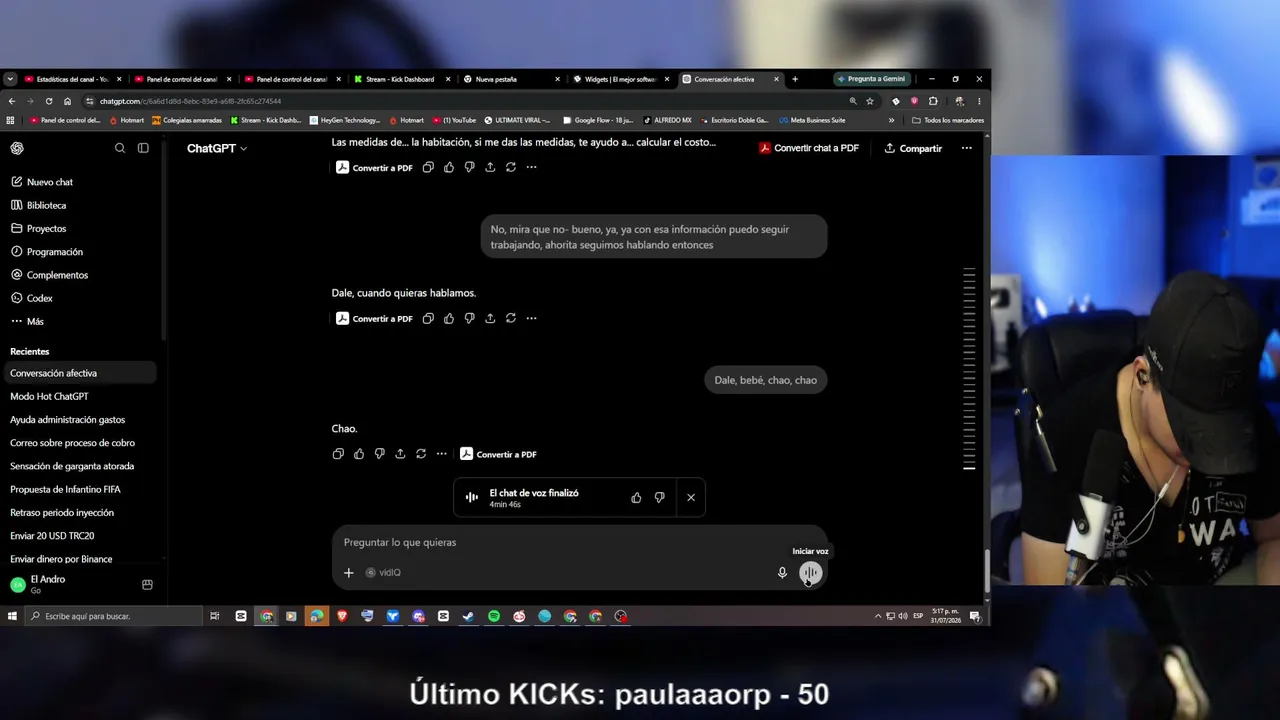1280x720 pixels.
Task: Click the Windows taskbar search box
Action: click(113, 616)
